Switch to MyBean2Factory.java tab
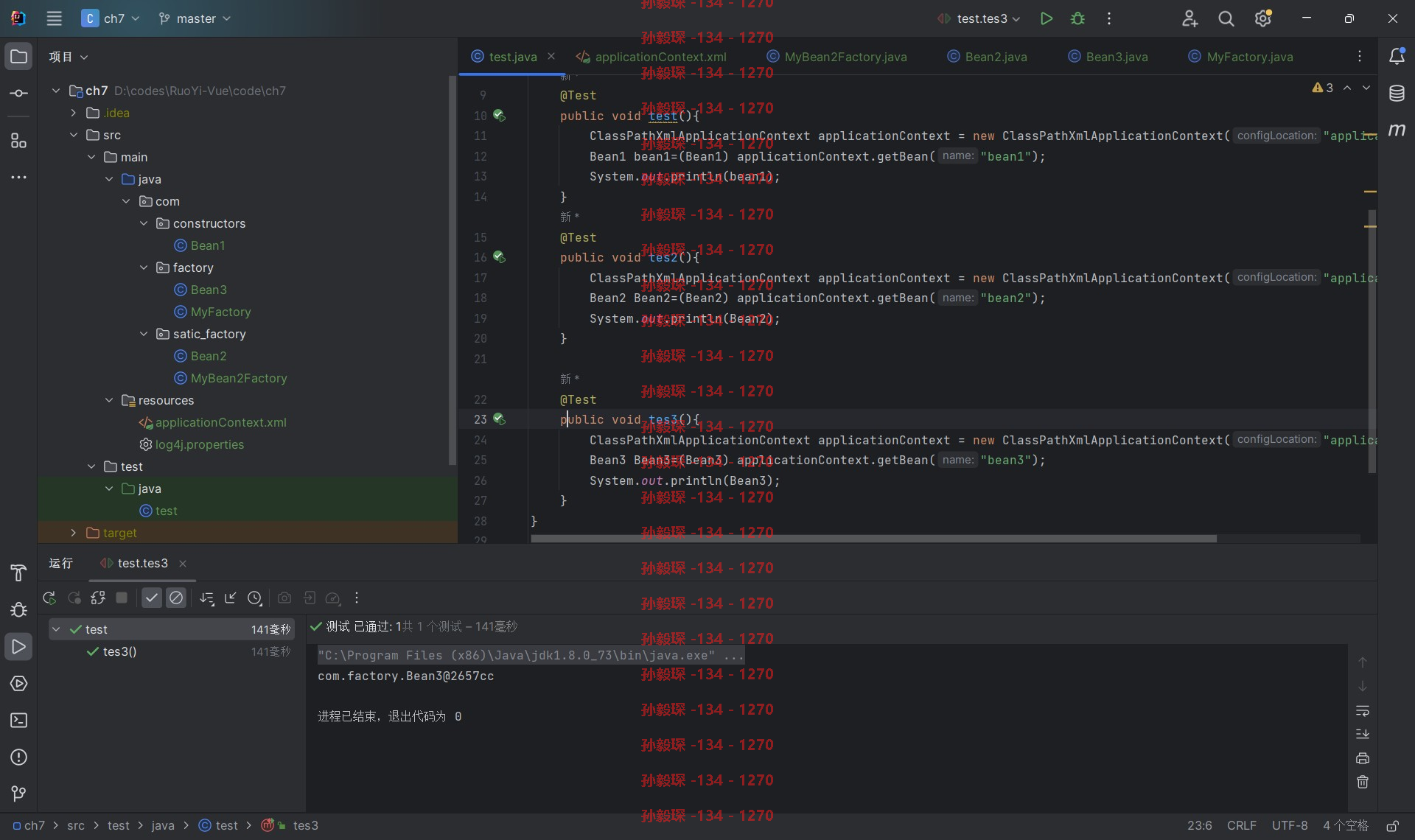The width and height of the screenshot is (1415, 840). point(836,57)
